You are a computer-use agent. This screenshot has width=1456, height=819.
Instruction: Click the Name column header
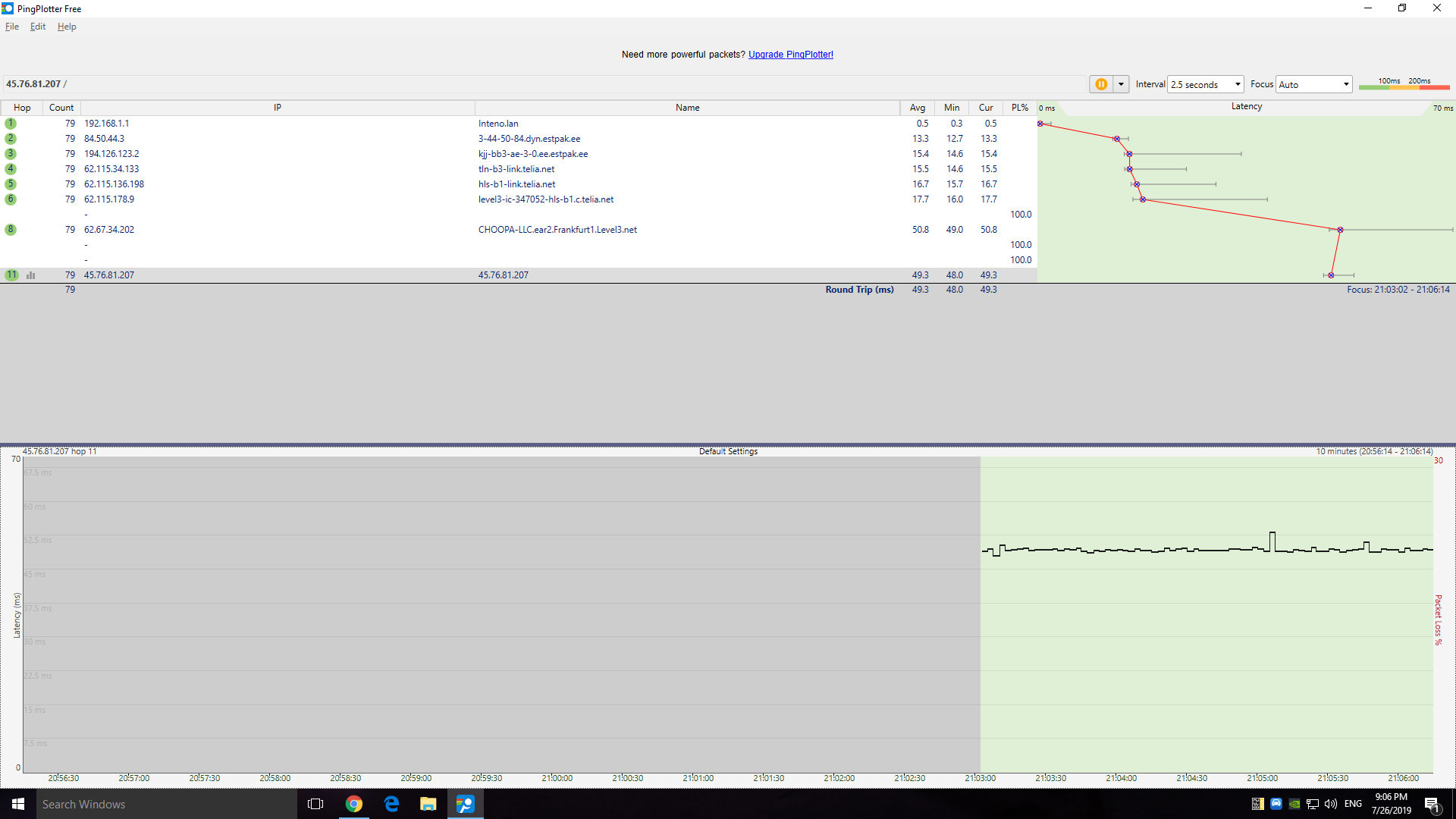688,108
